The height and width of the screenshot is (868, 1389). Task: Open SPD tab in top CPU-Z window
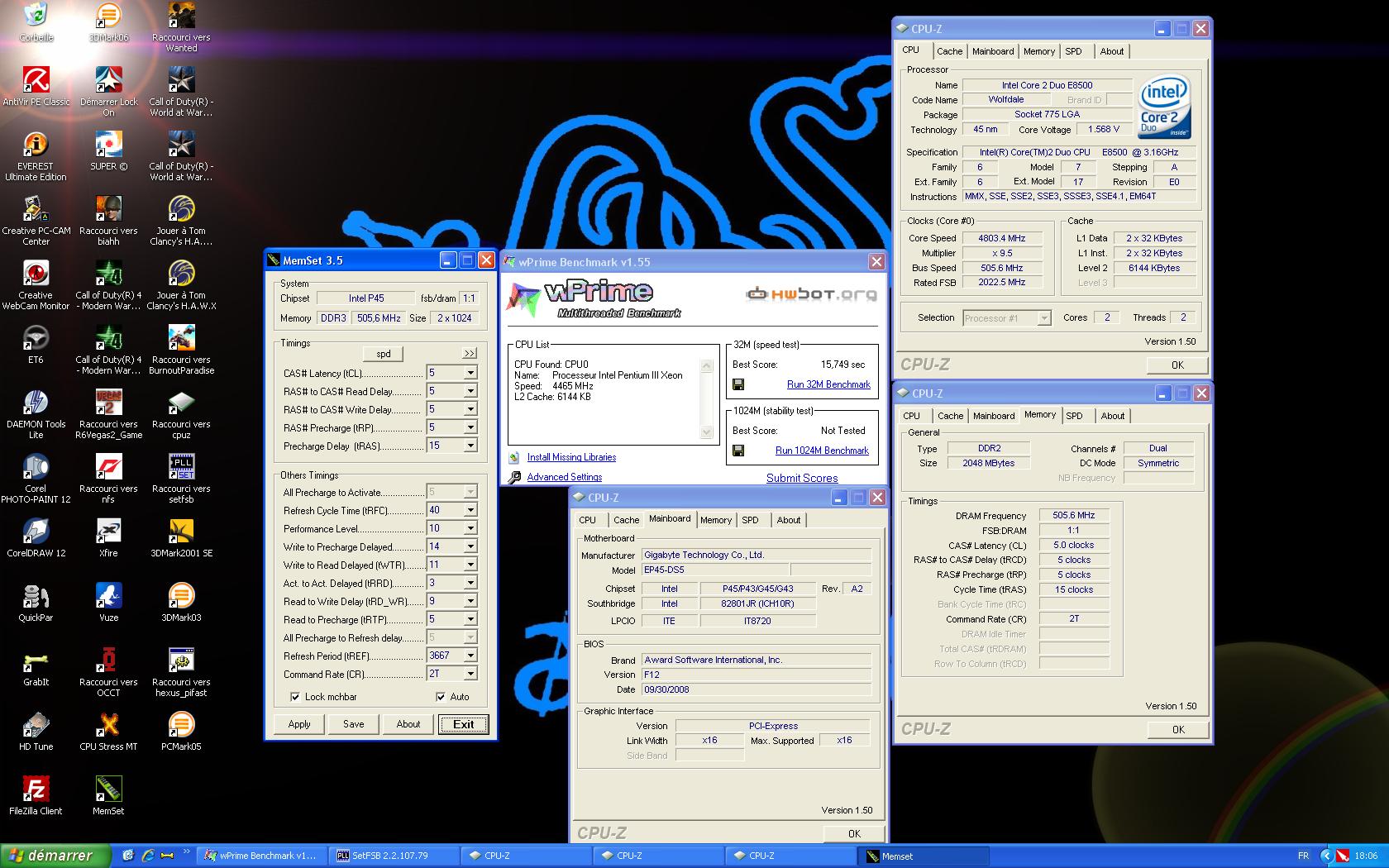[x=1073, y=51]
